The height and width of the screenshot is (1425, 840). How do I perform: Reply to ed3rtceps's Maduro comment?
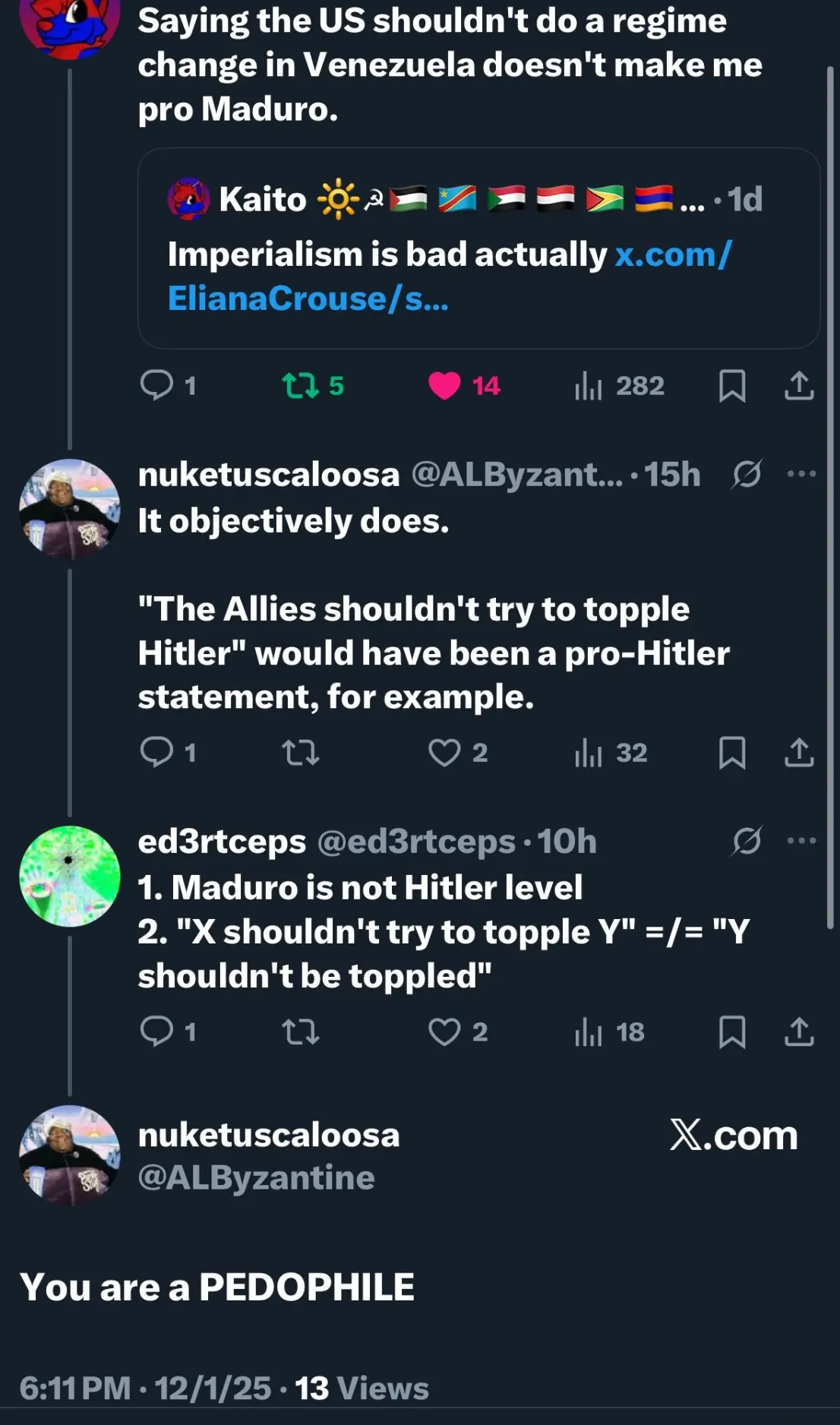pos(157,1032)
